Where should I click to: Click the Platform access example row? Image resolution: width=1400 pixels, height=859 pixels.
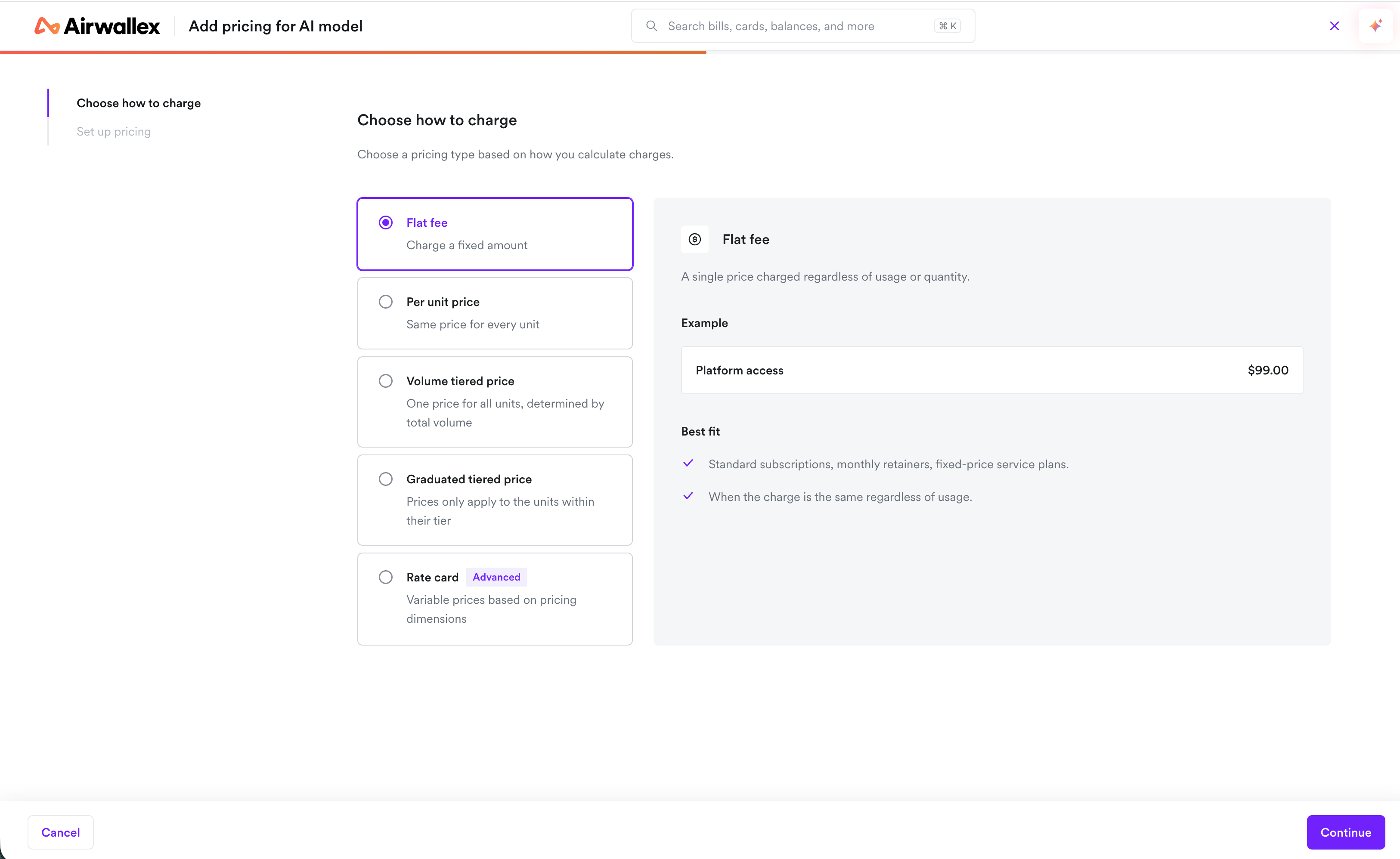(991, 371)
